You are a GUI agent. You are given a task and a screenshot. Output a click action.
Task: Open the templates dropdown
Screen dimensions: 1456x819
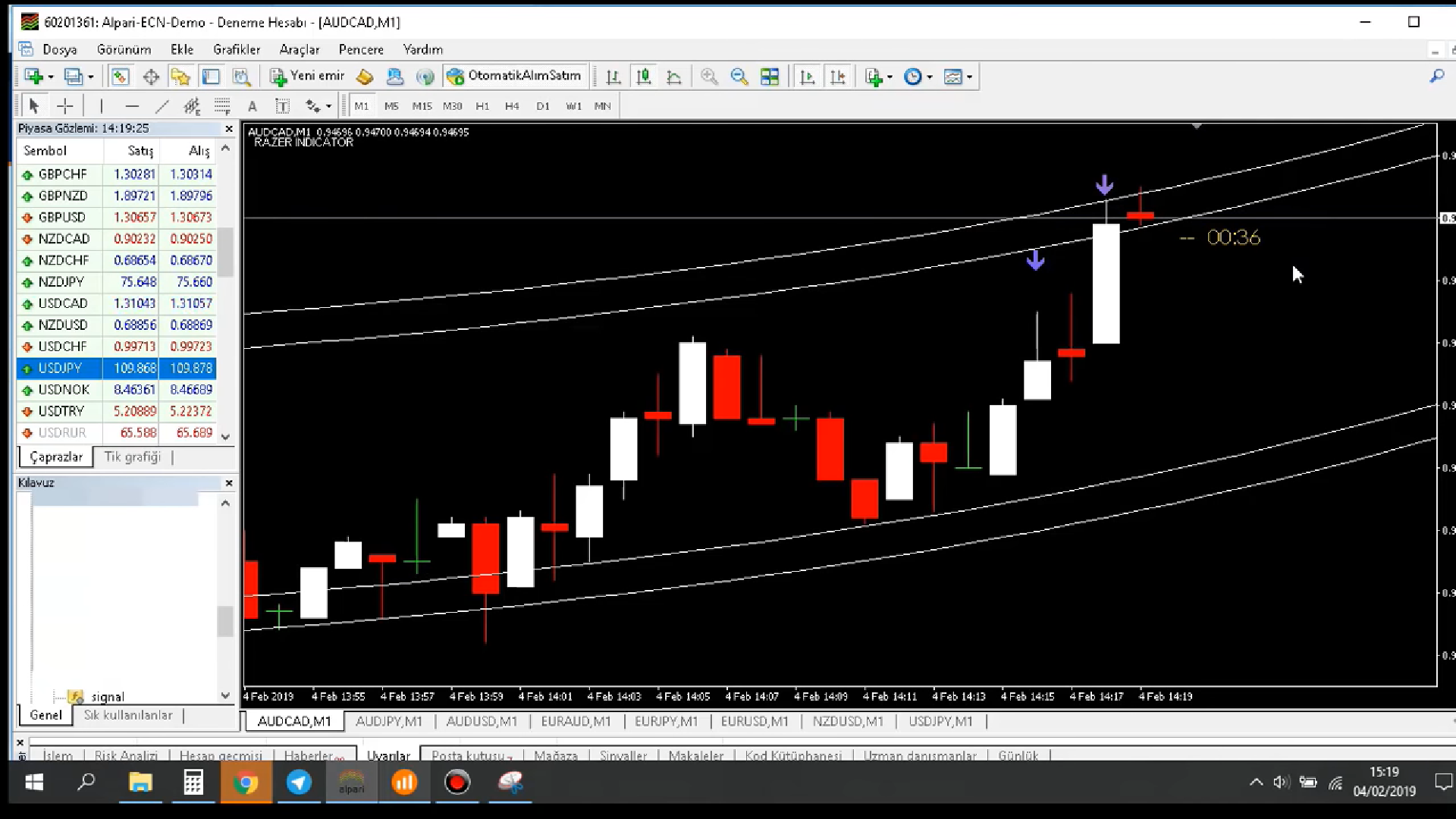click(969, 77)
